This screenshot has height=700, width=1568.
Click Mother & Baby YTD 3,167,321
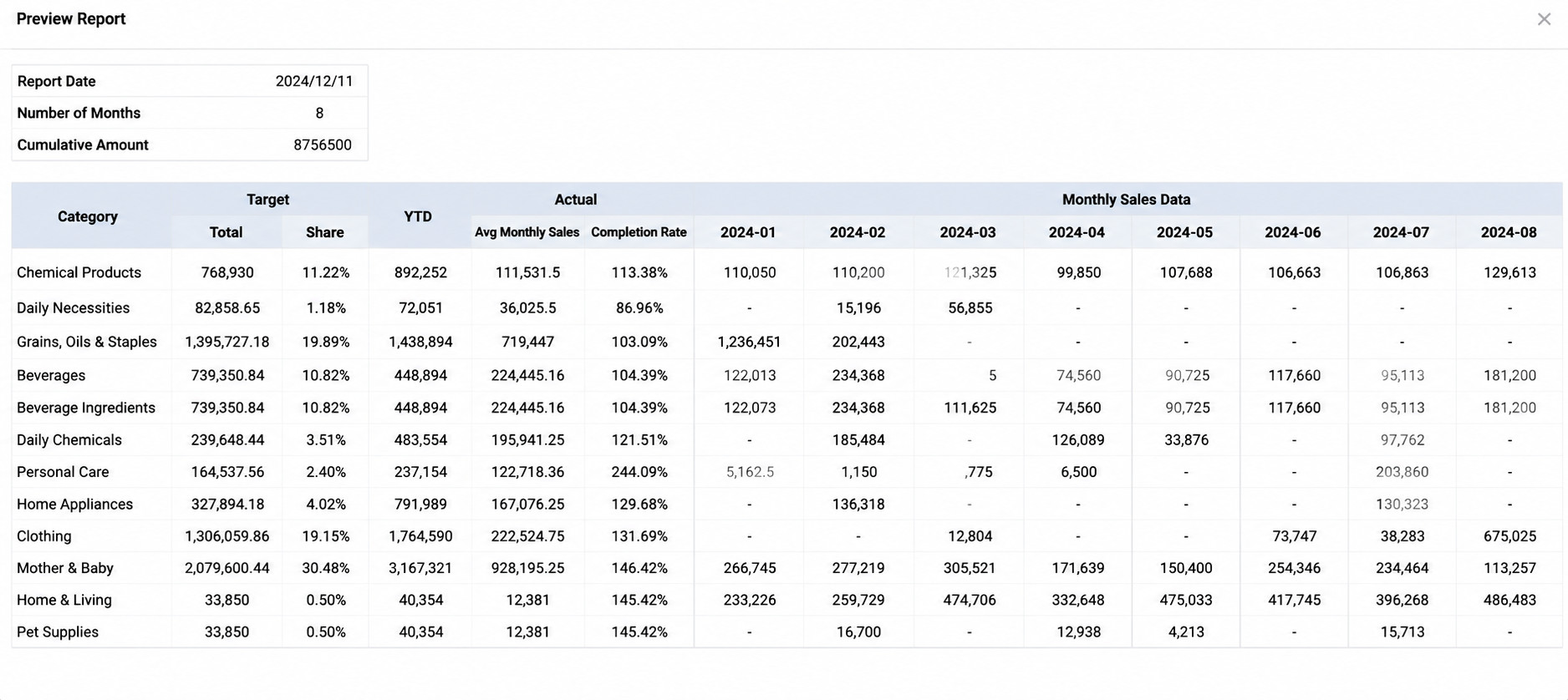420,568
